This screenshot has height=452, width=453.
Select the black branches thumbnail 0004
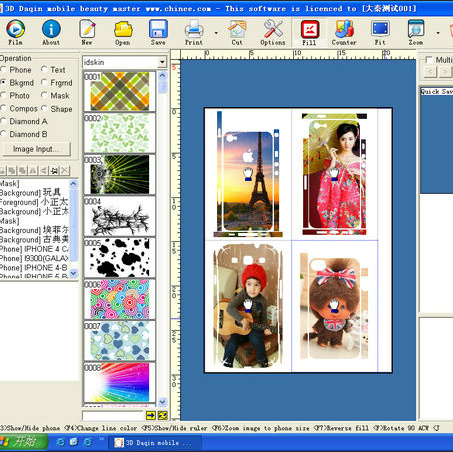119,216
